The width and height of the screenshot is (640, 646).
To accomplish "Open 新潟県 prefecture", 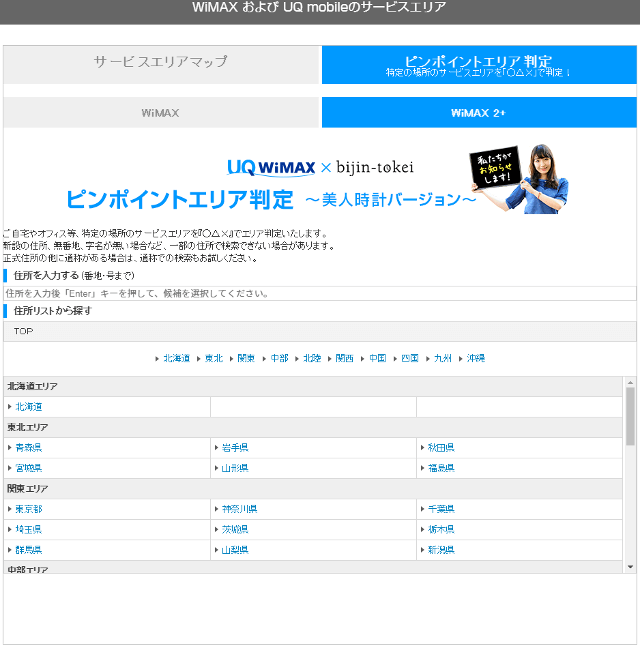I will click(x=441, y=550).
